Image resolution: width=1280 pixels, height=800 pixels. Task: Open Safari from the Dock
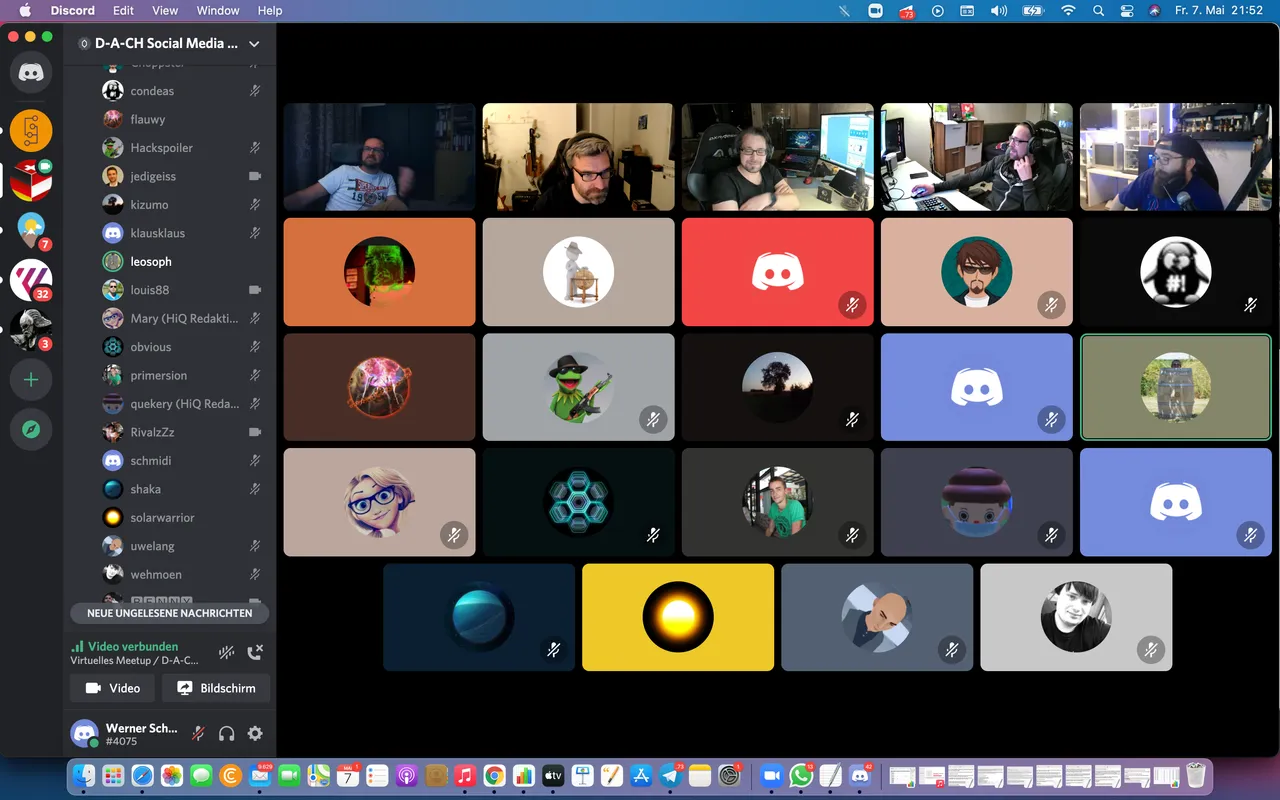[143, 776]
